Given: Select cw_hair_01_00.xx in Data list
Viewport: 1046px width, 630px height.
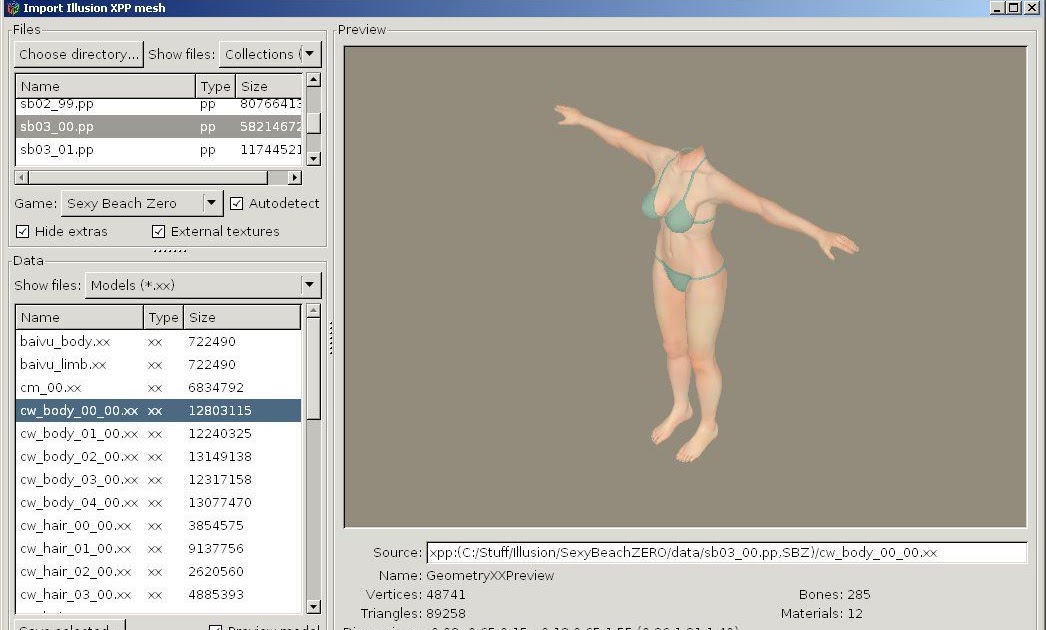Looking at the screenshot, I should pyautogui.click(x=158, y=549).
